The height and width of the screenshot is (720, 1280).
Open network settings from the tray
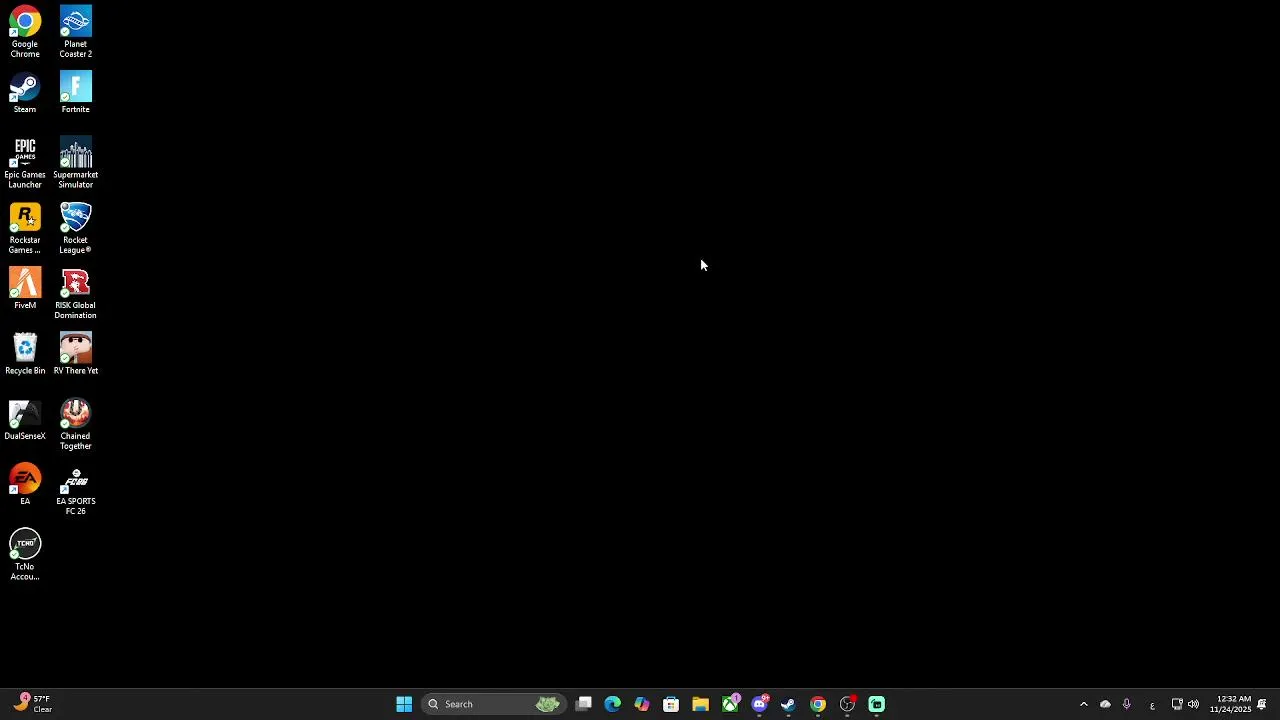[1177, 704]
